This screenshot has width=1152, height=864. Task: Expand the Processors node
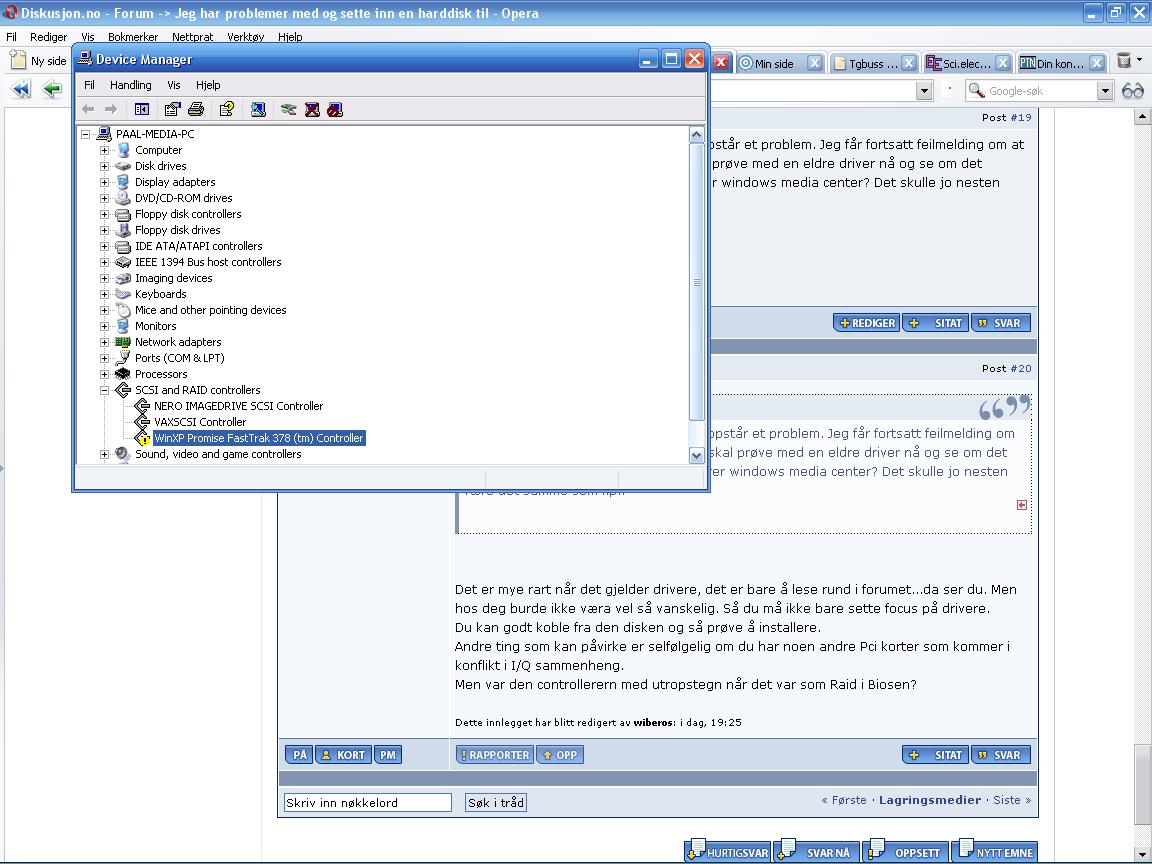click(104, 374)
